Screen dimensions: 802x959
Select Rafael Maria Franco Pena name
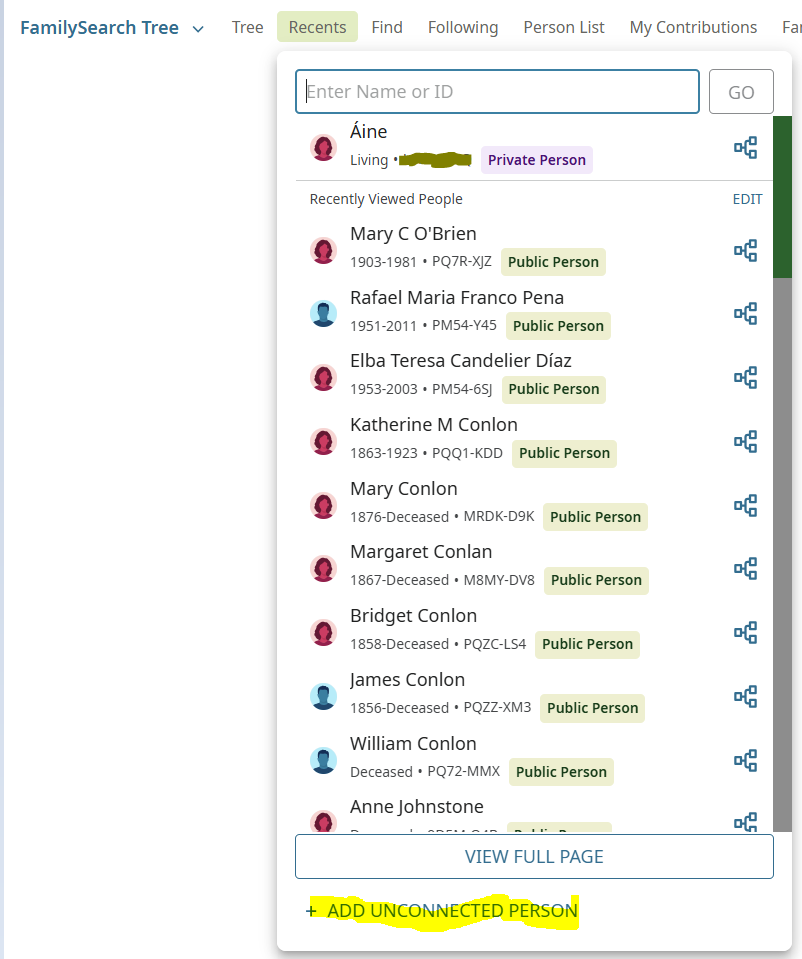(456, 297)
